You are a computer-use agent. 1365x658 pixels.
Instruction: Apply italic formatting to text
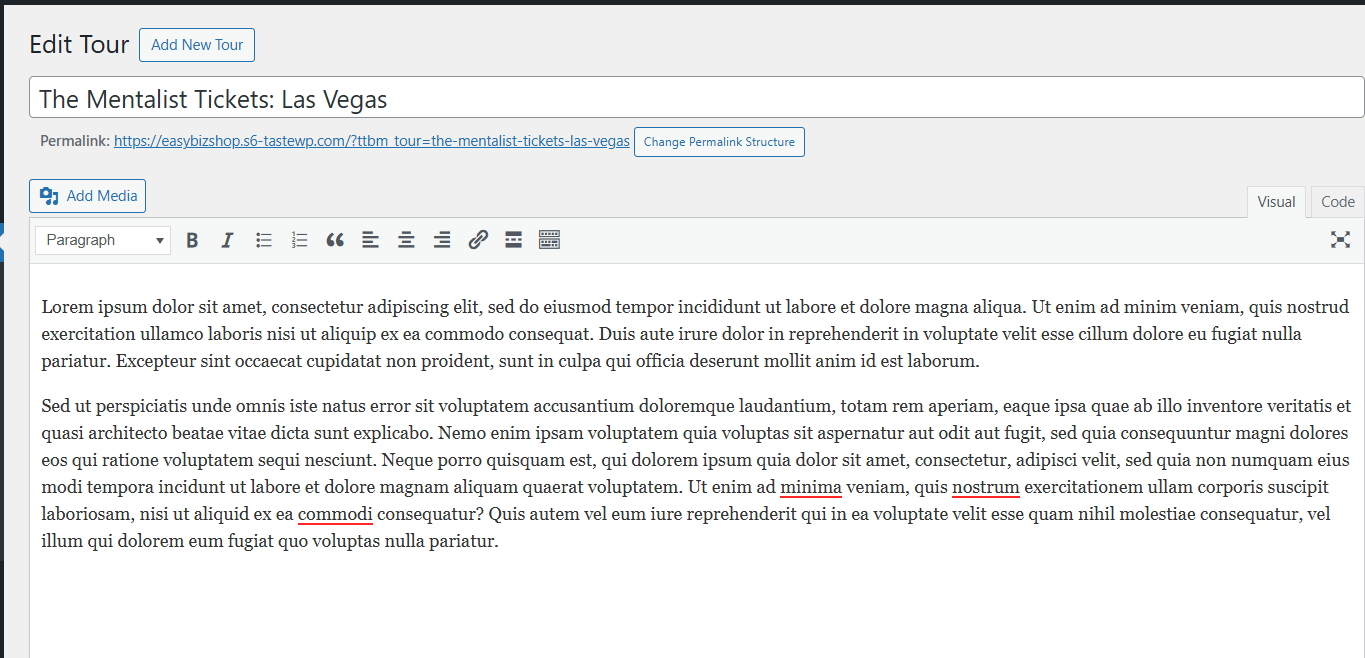[x=228, y=240]
